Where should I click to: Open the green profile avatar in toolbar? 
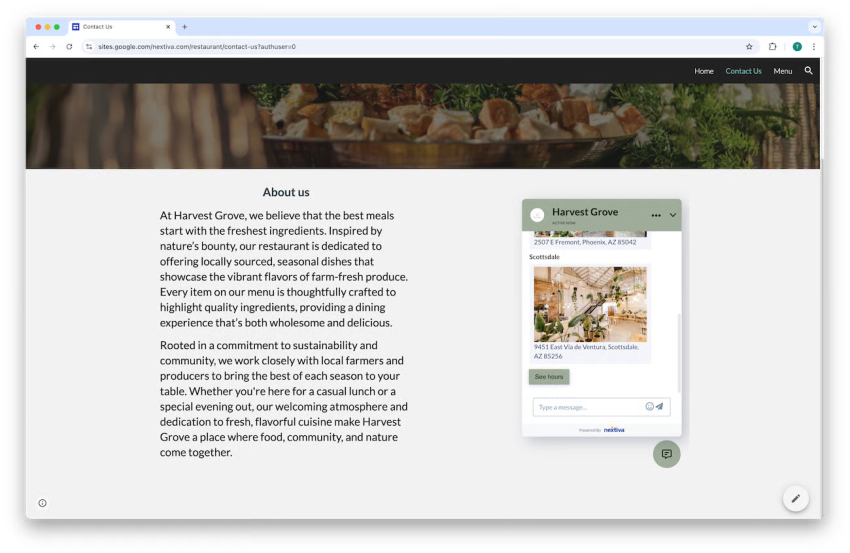[x=797, y=47]
